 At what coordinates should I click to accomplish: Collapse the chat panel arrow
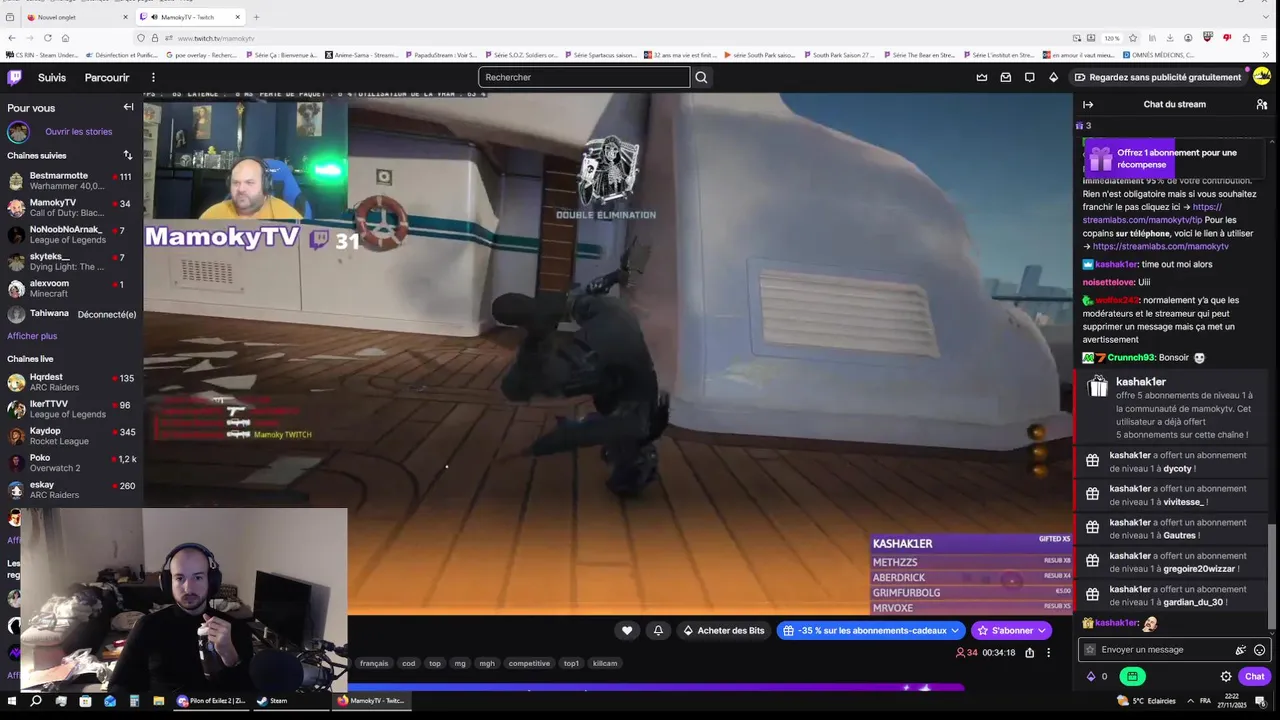(1088, 104)
